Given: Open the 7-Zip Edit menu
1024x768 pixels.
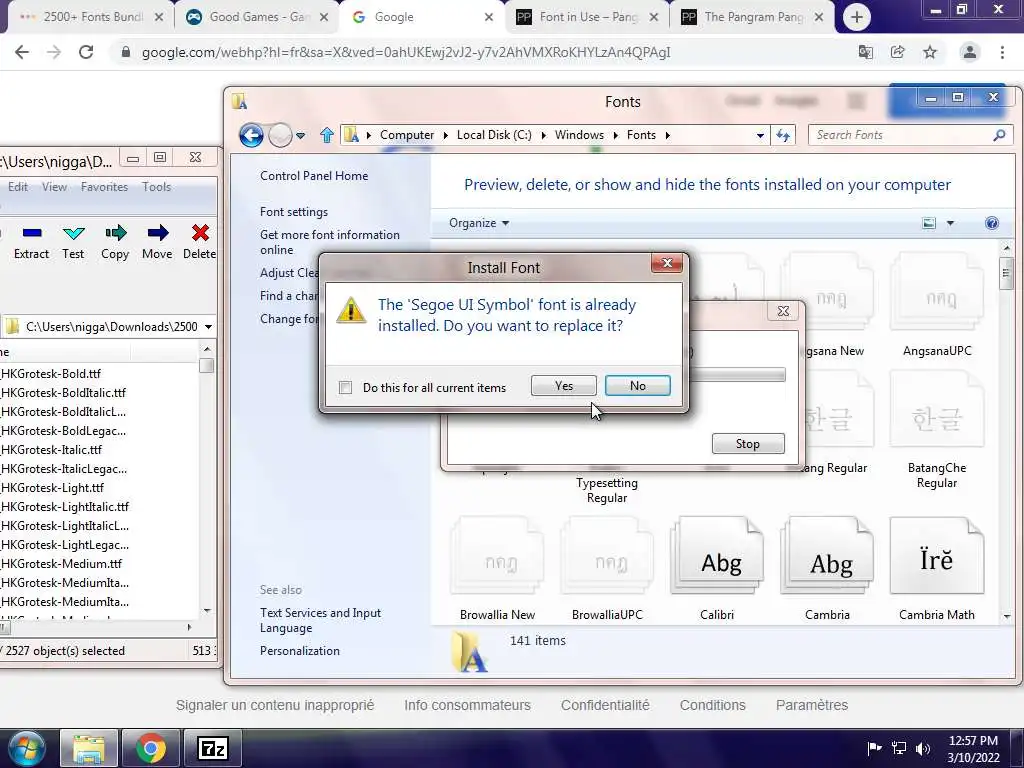Looking at the screenshot, I should point(18,187).
